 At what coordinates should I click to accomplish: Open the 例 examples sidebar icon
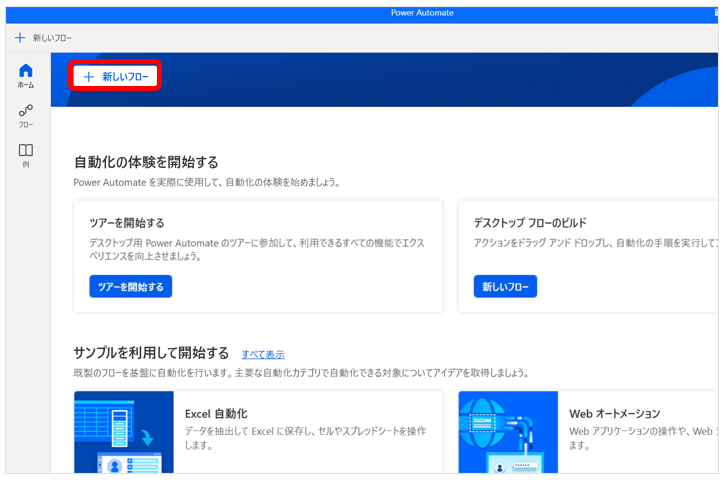pos(26,155)
